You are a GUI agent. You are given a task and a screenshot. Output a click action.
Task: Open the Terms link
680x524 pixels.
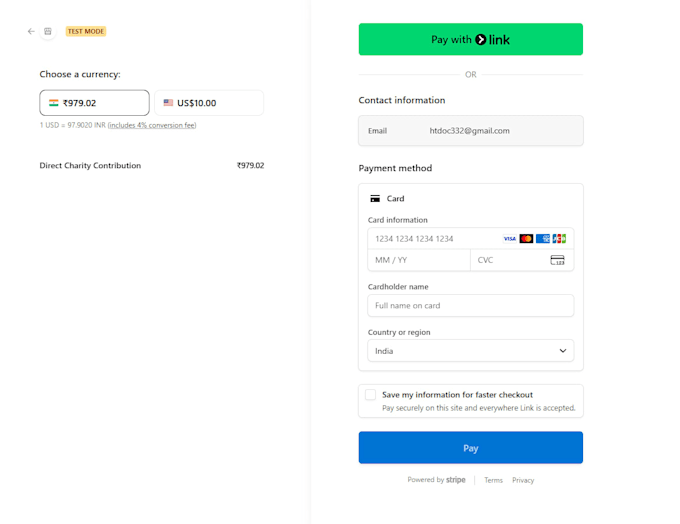click(x=494, y=480)
